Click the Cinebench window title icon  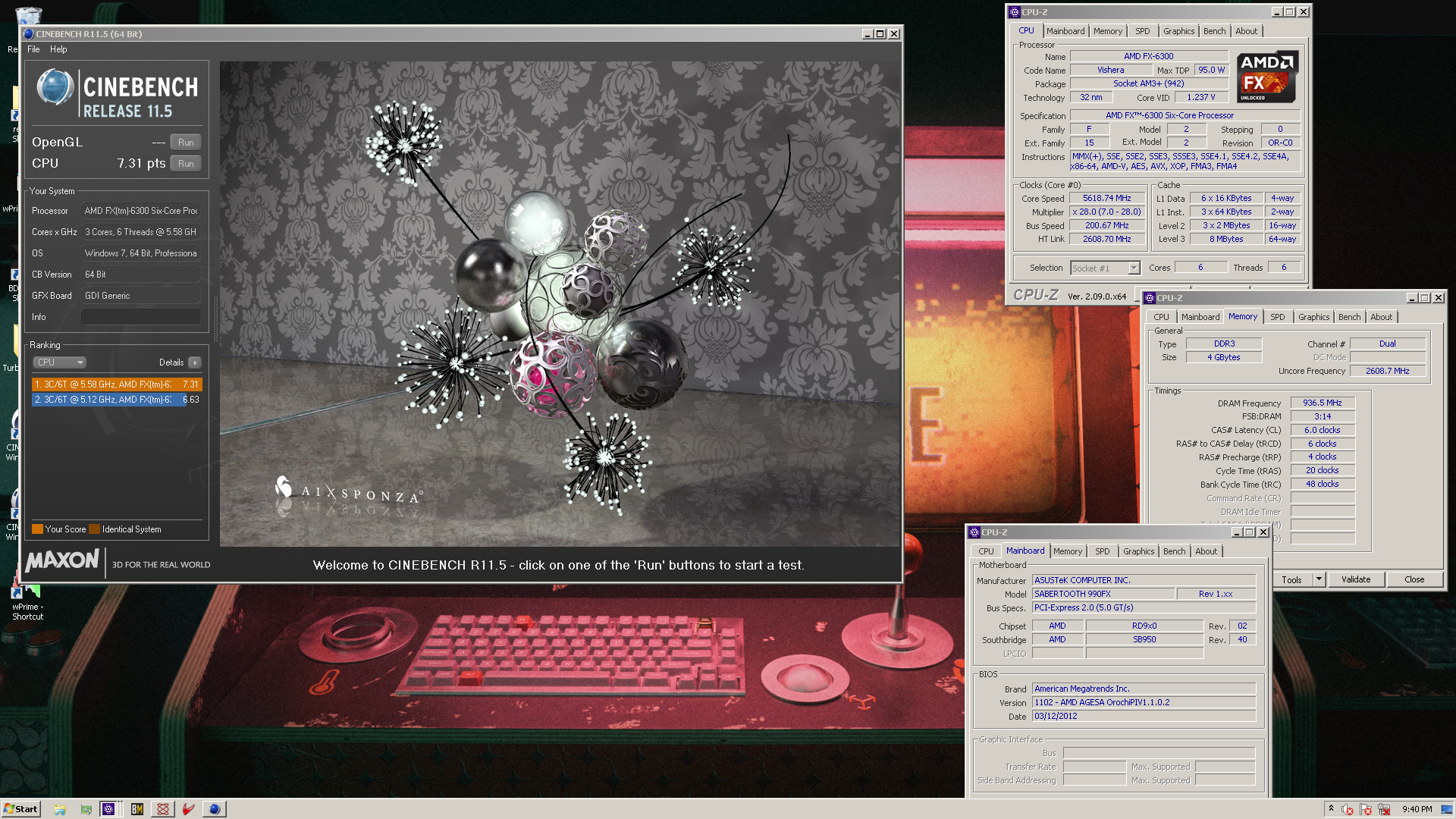coord(29,34)
